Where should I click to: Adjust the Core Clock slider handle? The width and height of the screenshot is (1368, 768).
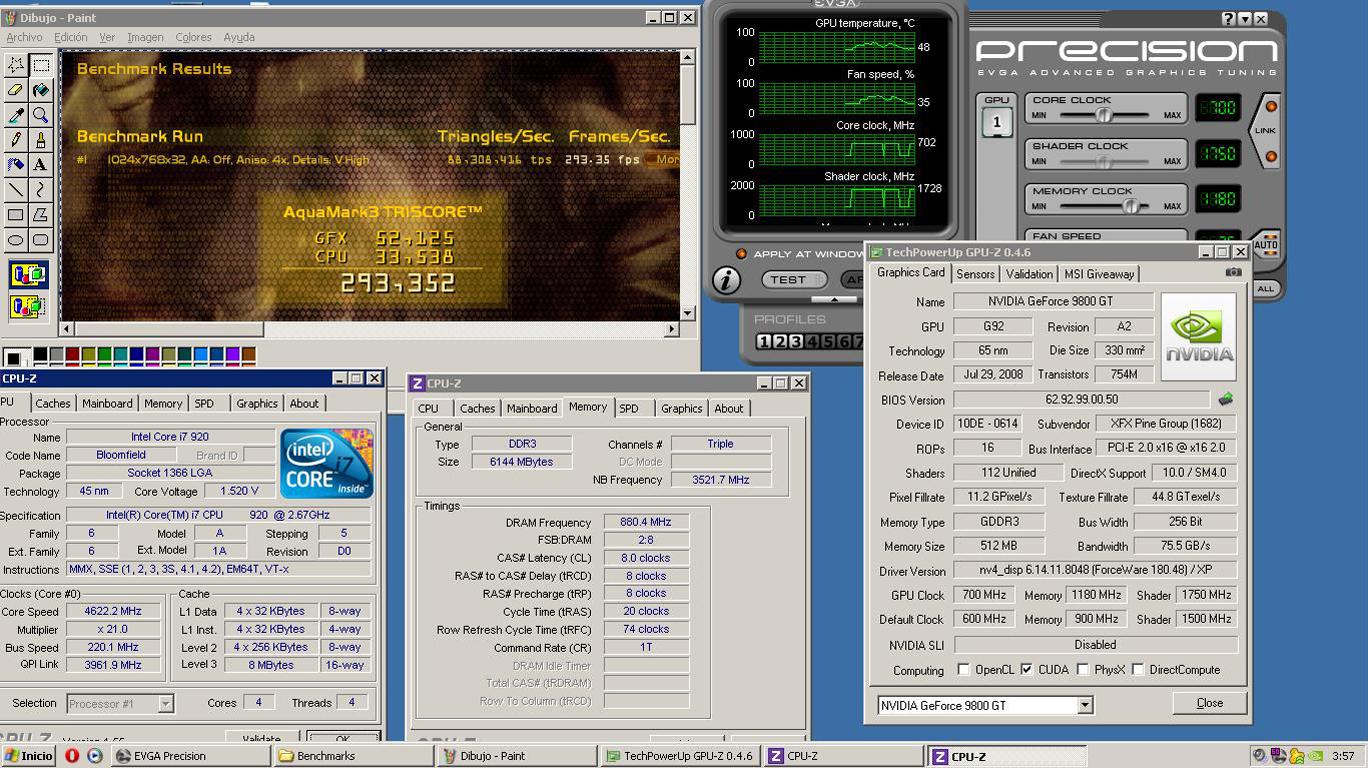[x=1103, y=116]
